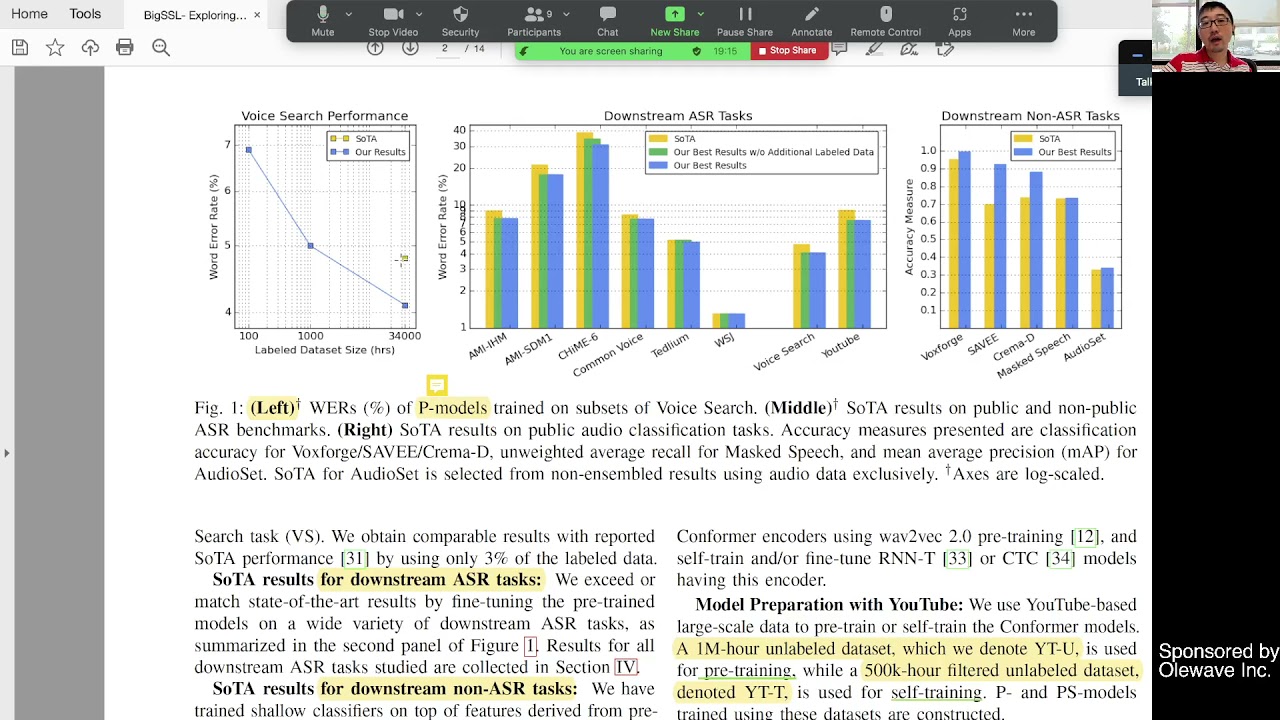Select the BigSSL- Exploring document tab

click(195, 15)
